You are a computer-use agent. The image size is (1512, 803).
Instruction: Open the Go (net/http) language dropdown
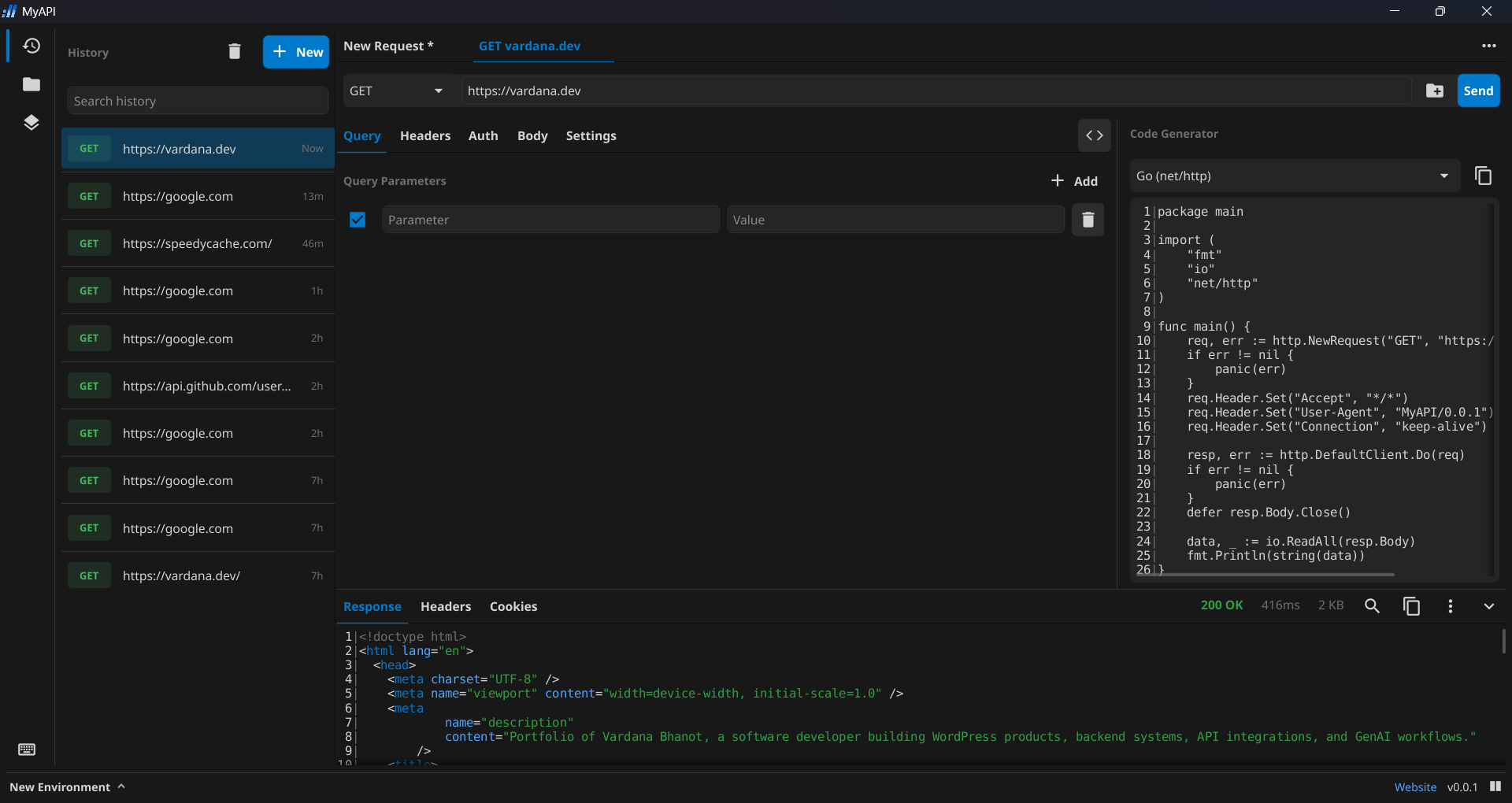[x=1295, y=176]
